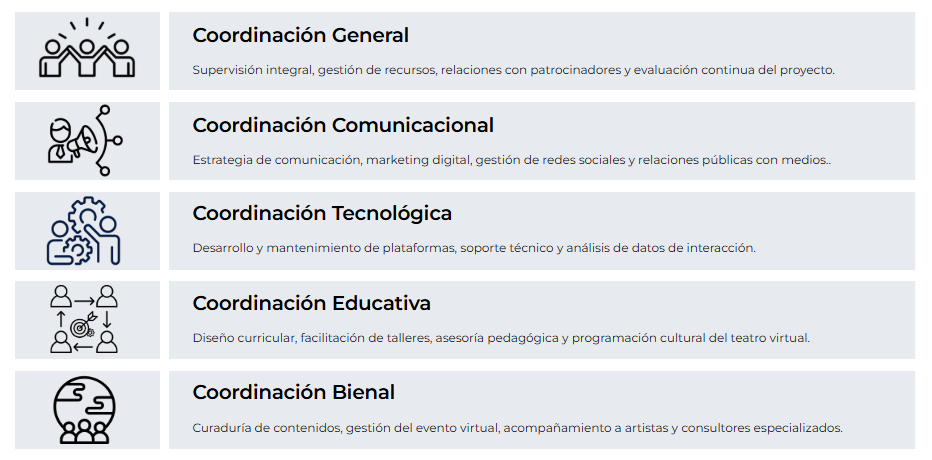
Task: Open the Coordinación Tecnológica heading
Action: [322, 213]
